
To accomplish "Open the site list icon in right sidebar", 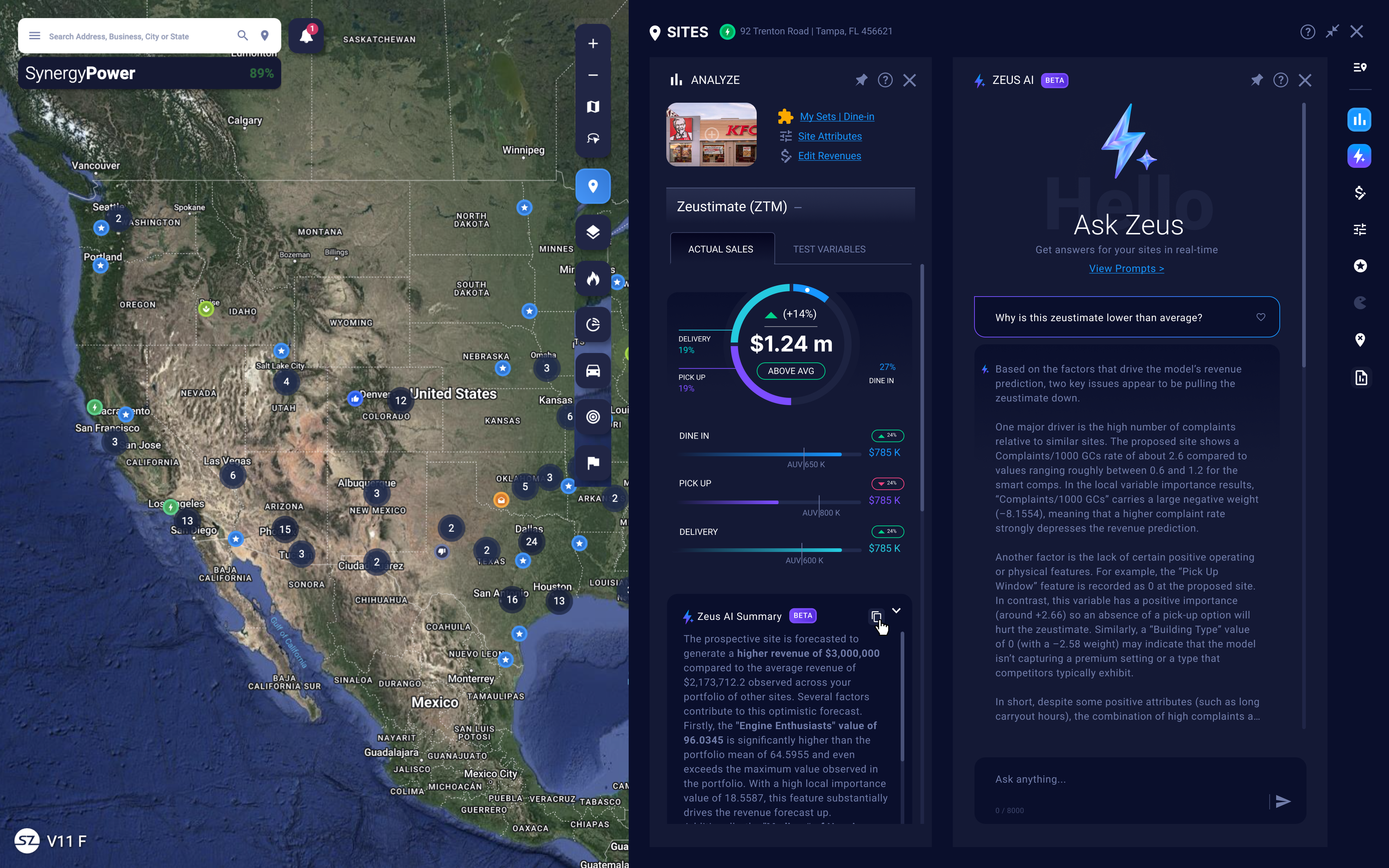I will click(1360, 67).
